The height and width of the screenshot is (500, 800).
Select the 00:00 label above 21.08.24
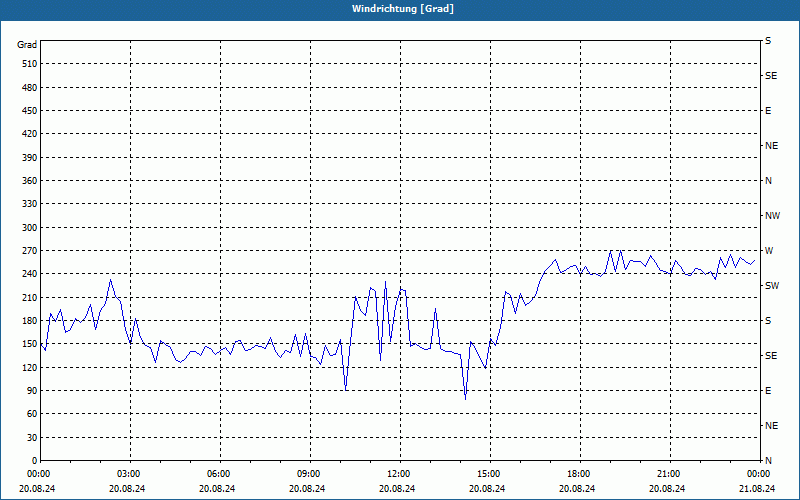coord(758,474)
